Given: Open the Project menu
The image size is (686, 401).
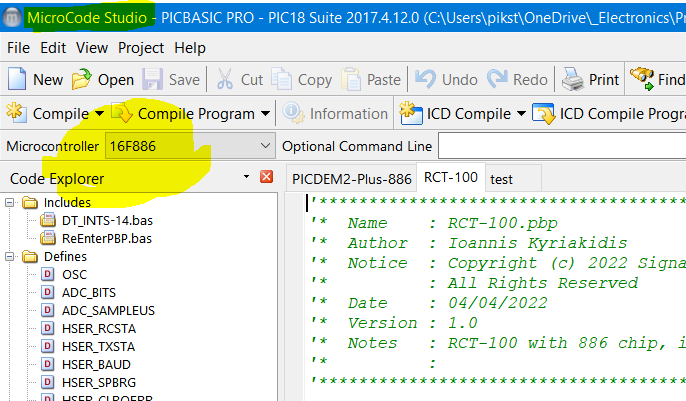Looking at the screenshot, I should click(x=141, y=47).
